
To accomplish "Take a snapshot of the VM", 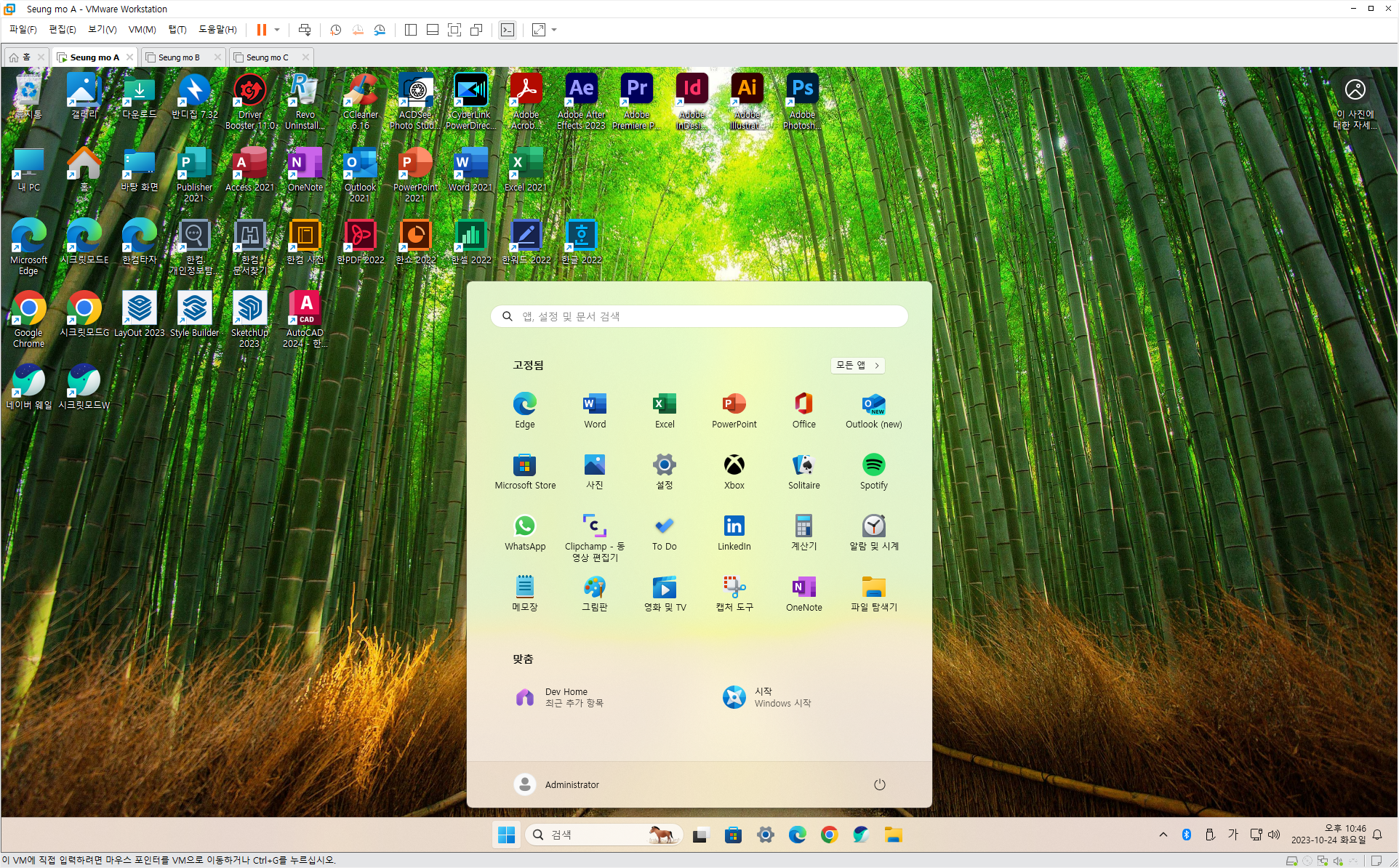I will (335, 30).
